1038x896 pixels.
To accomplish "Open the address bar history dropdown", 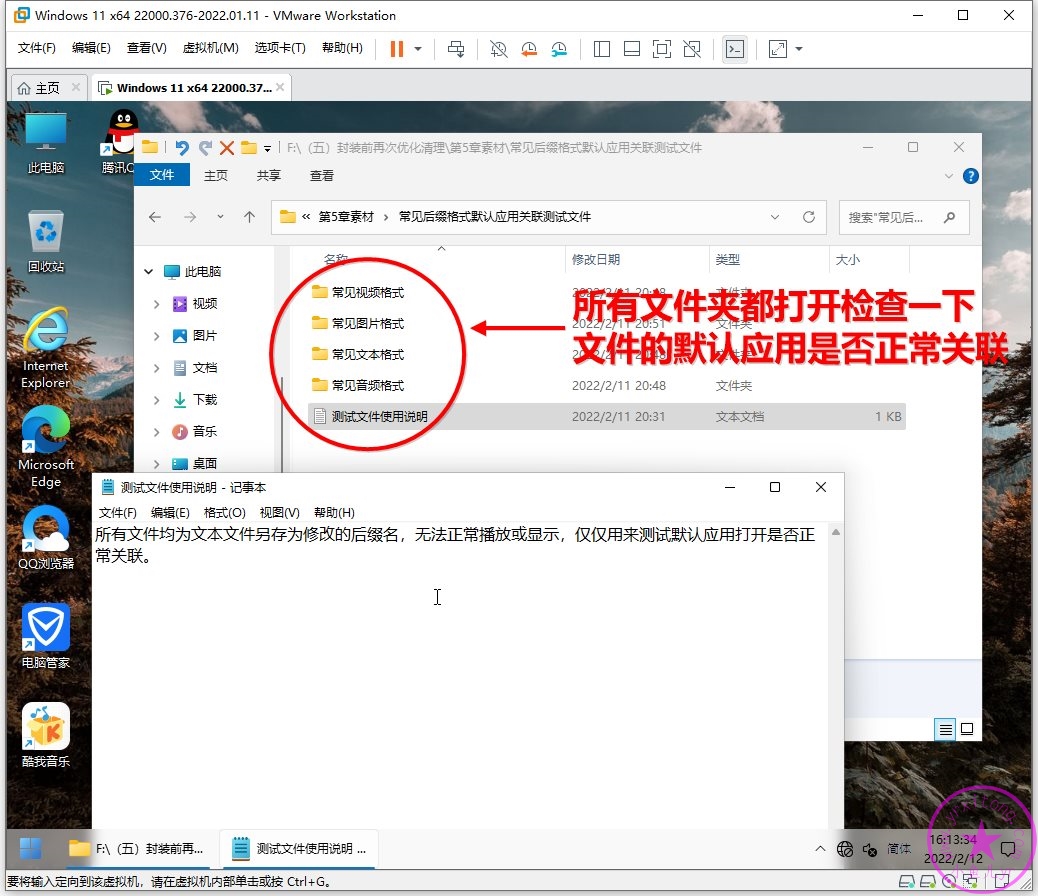I will point(775,217).
